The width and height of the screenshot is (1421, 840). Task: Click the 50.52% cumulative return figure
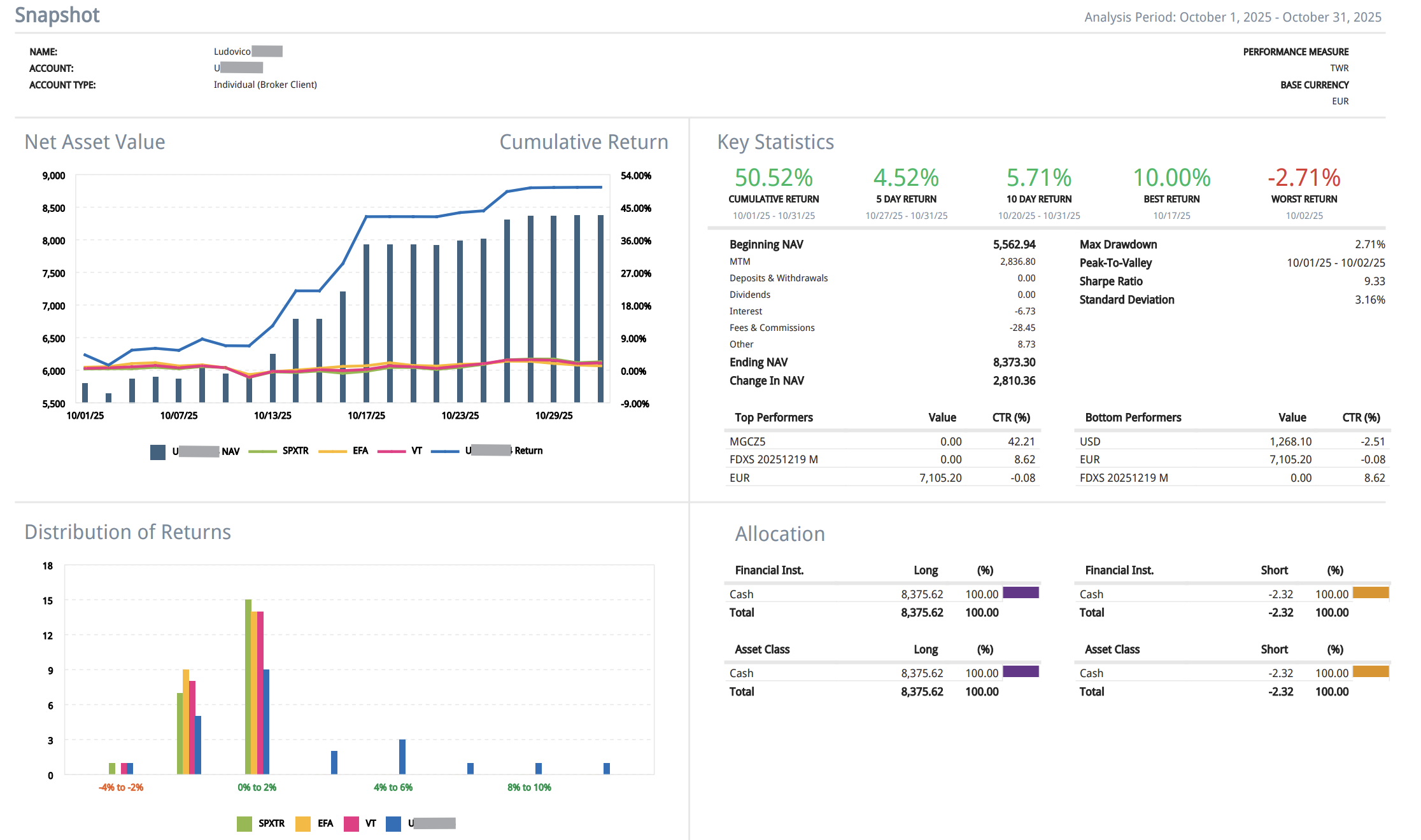[774, 178]
